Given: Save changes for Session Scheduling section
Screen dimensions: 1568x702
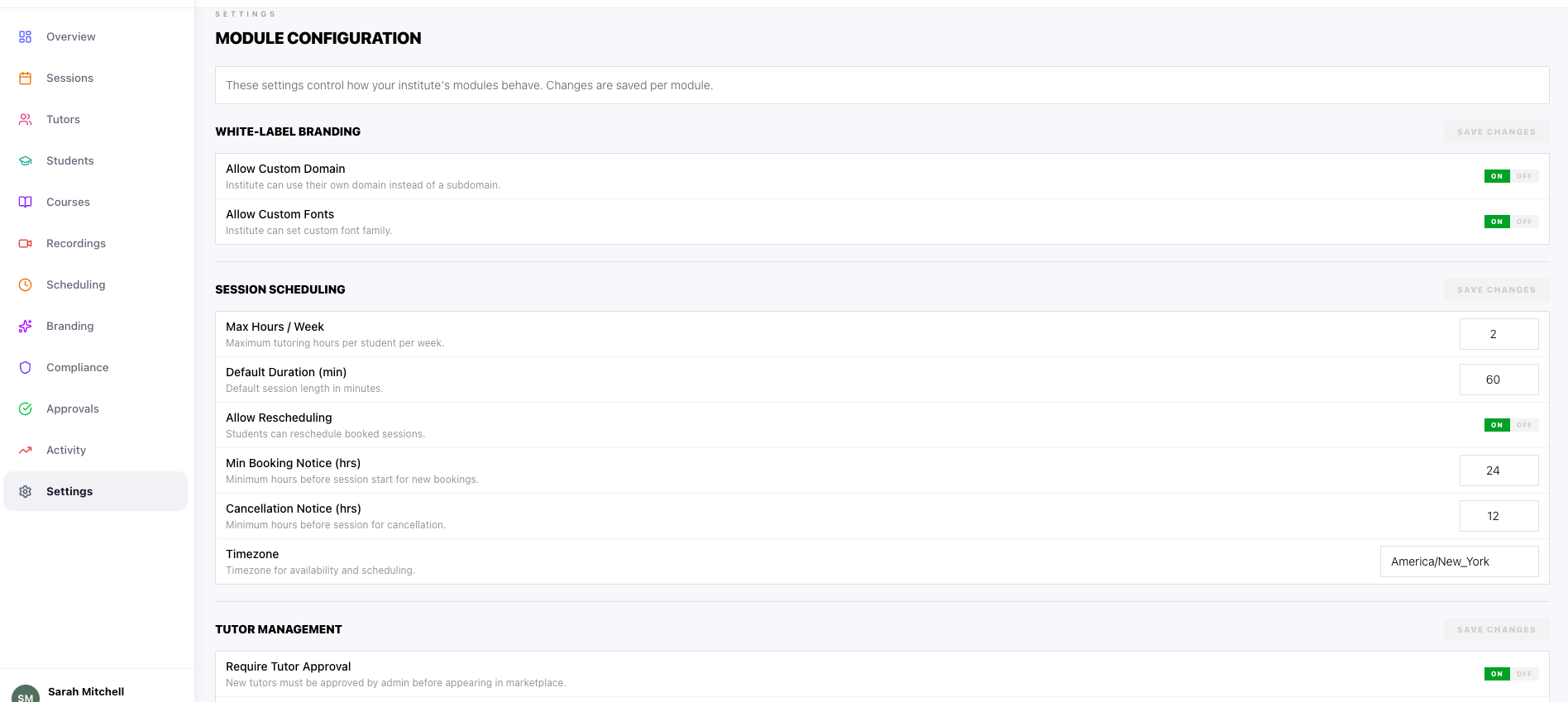Looking at the screenshot, I should click(x=1495, y=290).
